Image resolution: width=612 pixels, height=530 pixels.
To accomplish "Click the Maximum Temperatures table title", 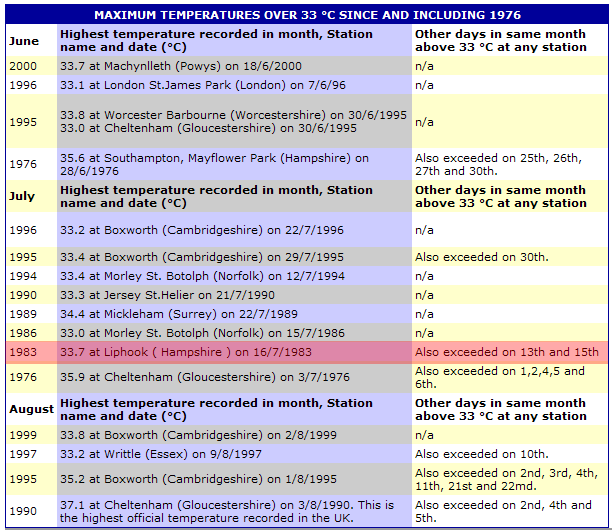I will pyautogui.click(x=305, y=15).
